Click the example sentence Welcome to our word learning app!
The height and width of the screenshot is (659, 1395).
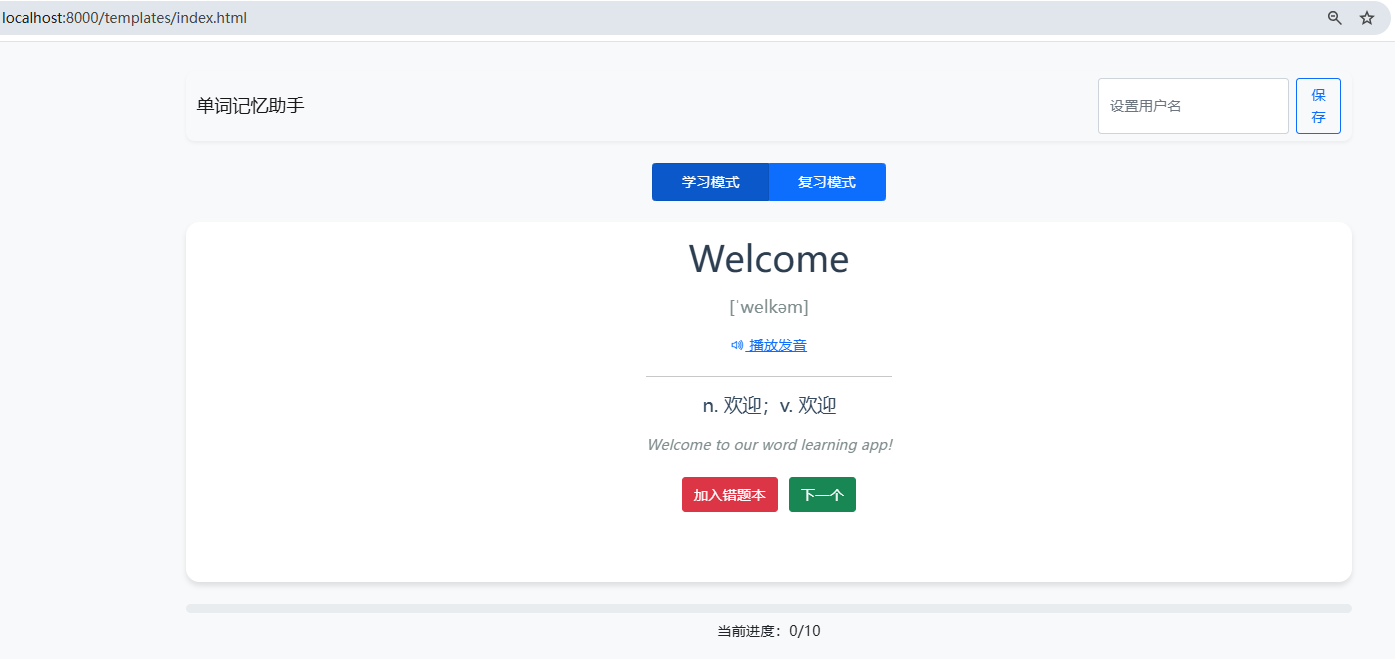[x=769, y=445]
